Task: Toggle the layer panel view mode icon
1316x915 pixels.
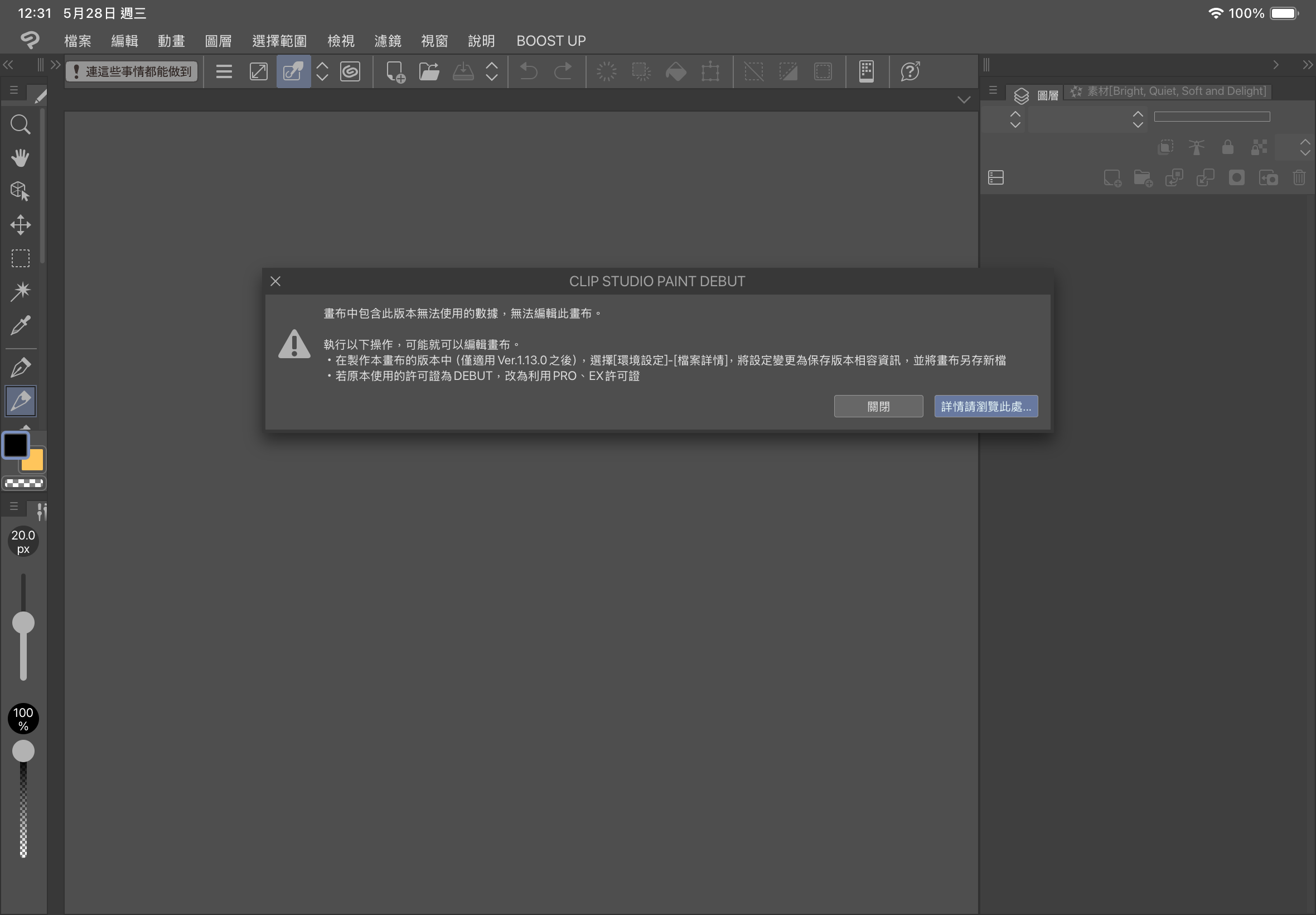Action: 996,178
